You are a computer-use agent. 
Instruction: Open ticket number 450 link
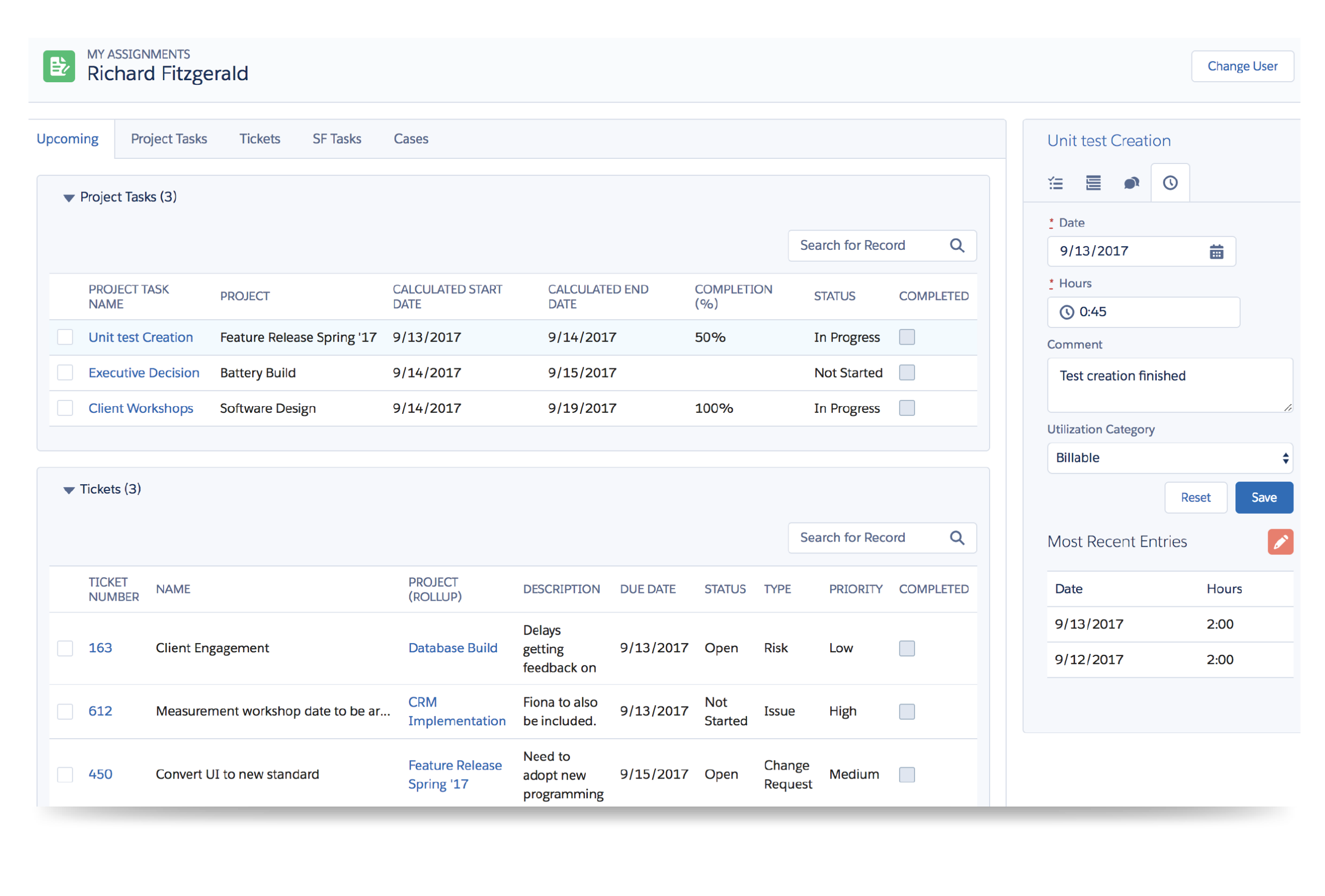point(100,774)
